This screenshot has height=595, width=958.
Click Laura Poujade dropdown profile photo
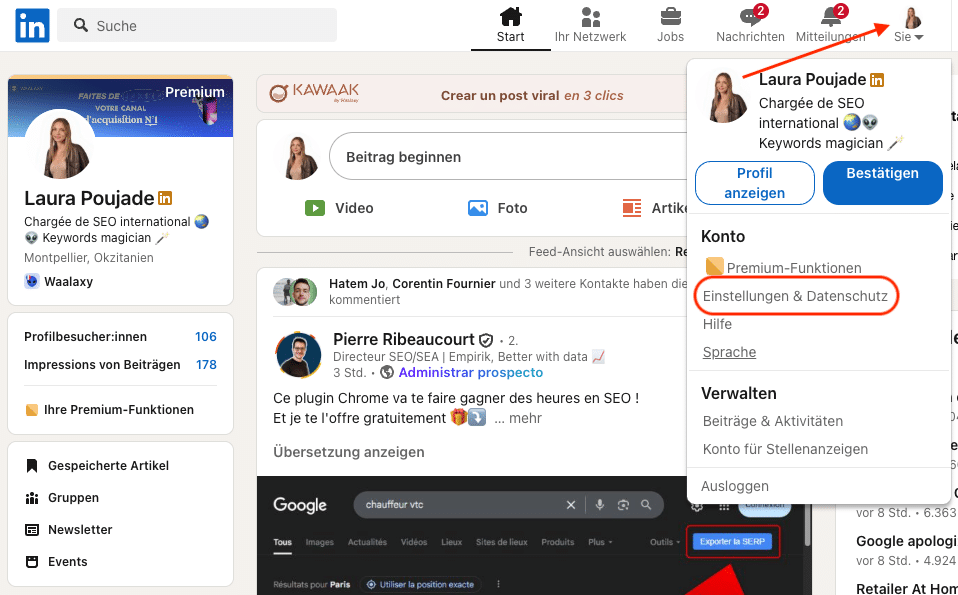[x=725, y=97]
